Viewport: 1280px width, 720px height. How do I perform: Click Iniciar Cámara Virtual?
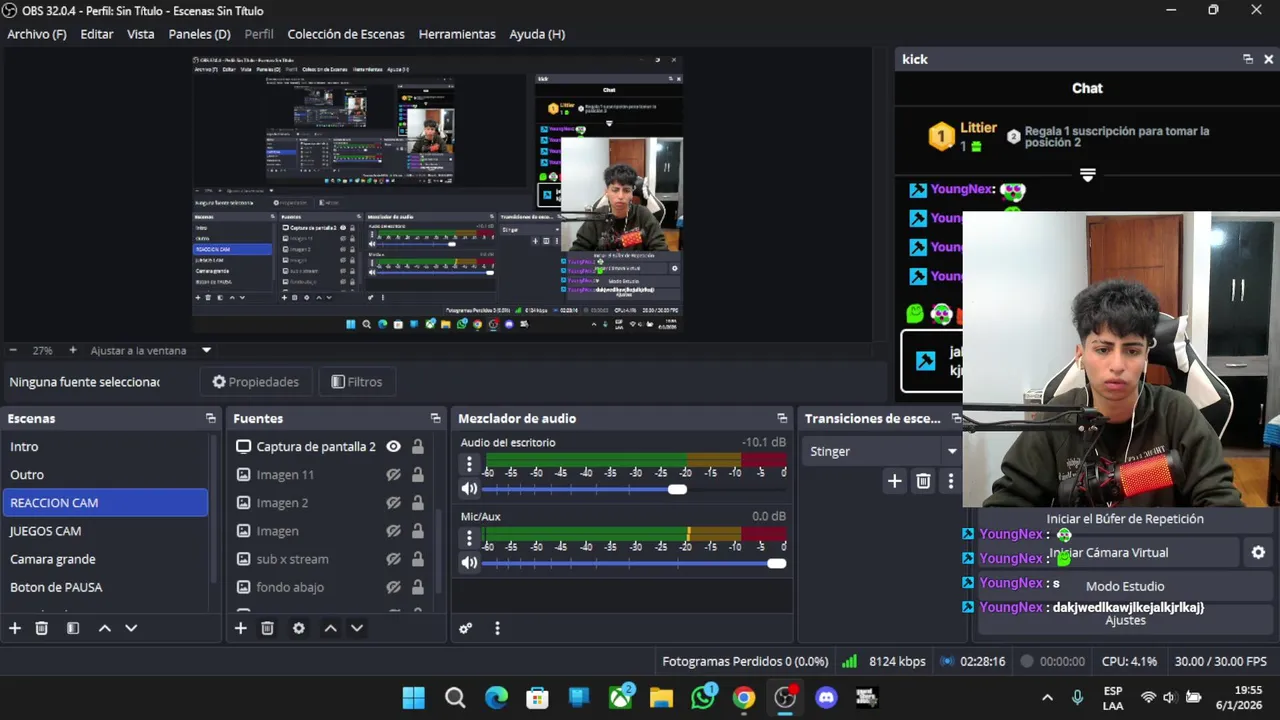(1108, 552)
